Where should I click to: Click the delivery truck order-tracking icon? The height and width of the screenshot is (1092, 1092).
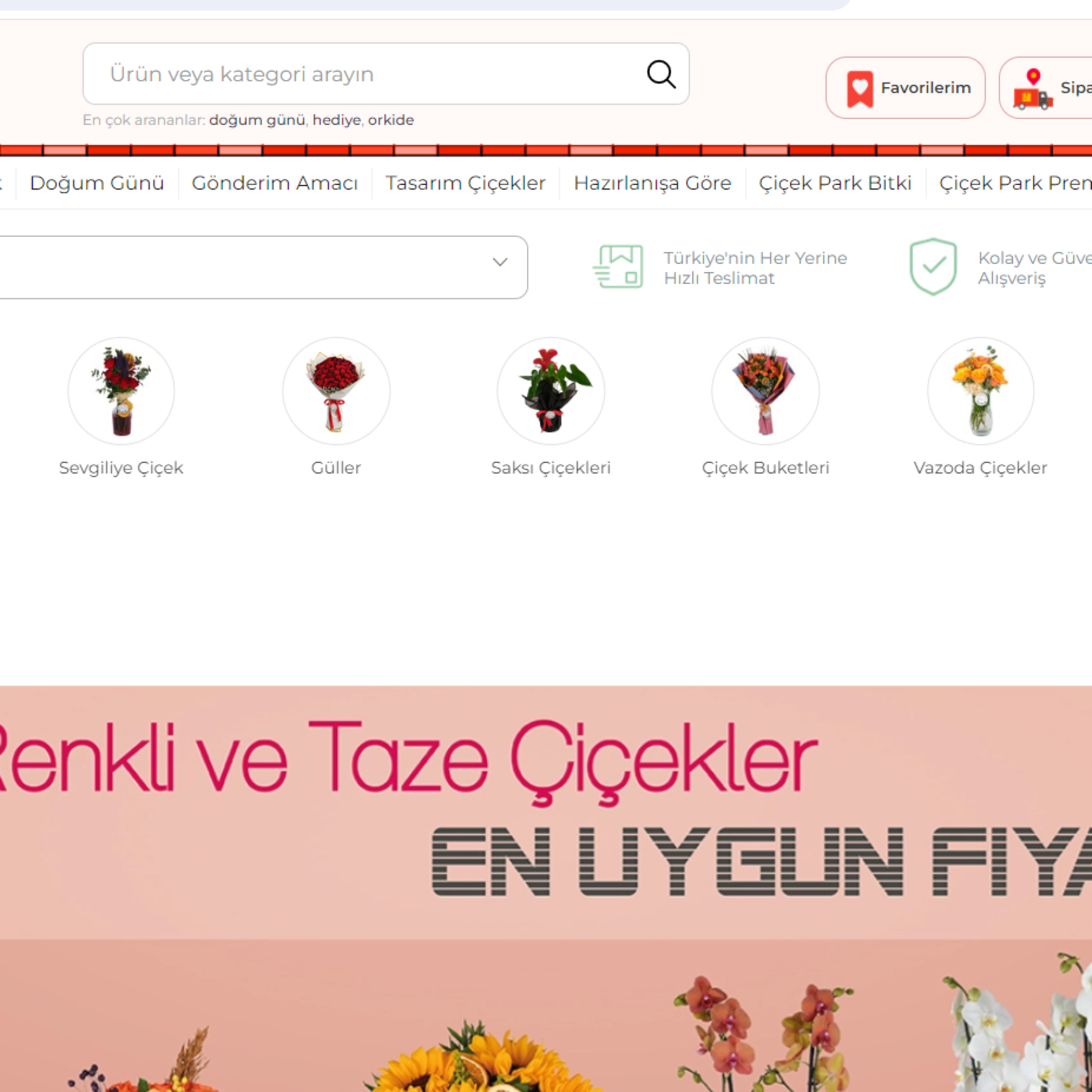1033,89
